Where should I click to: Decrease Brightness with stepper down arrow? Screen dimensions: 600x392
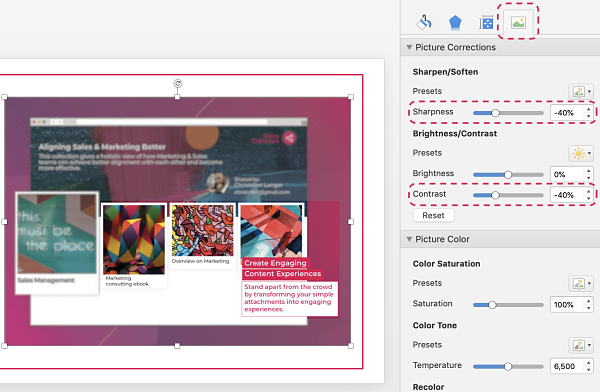[x=589, y=178]
